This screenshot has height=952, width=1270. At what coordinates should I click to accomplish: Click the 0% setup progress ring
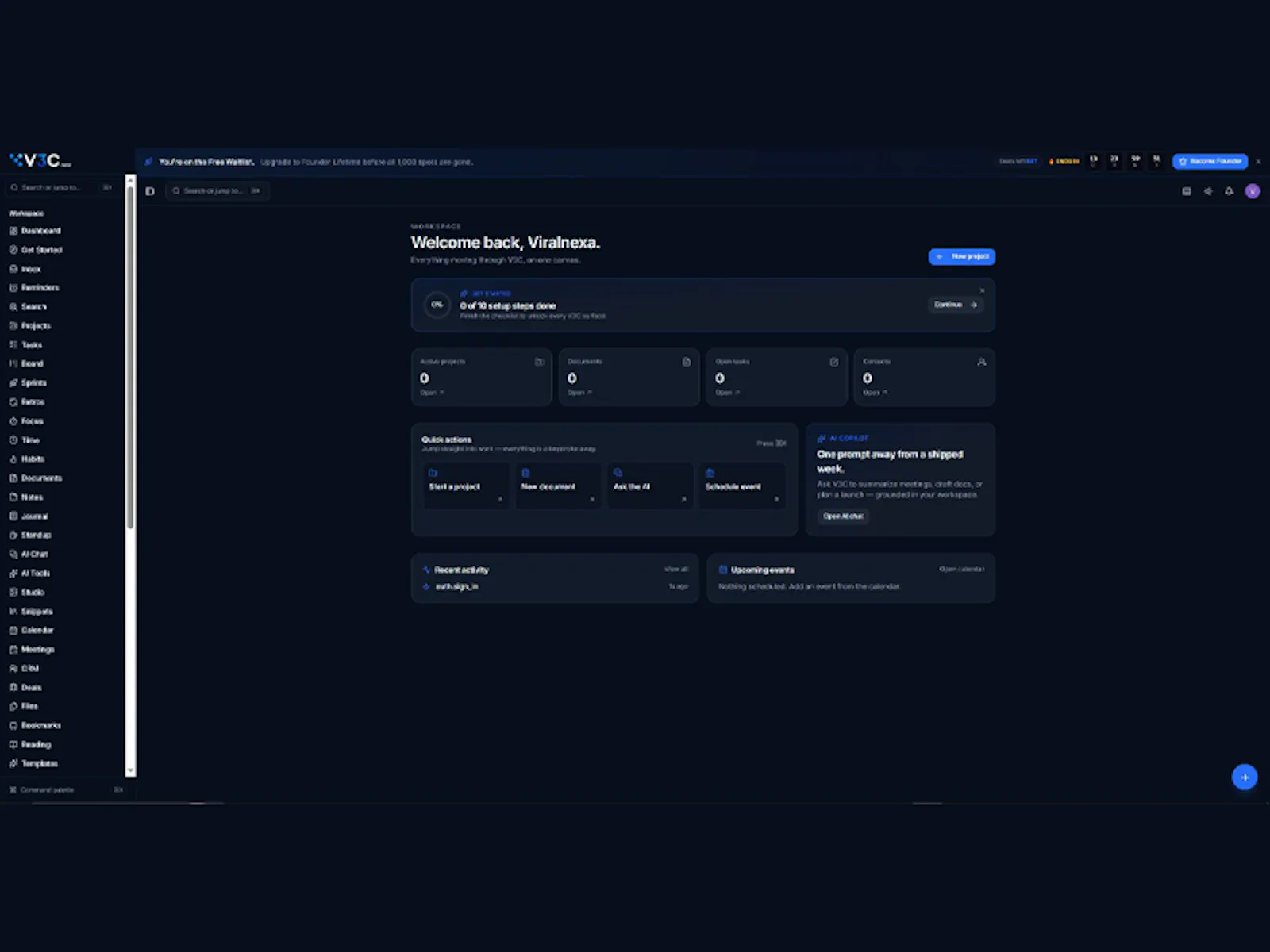(437, 305)
